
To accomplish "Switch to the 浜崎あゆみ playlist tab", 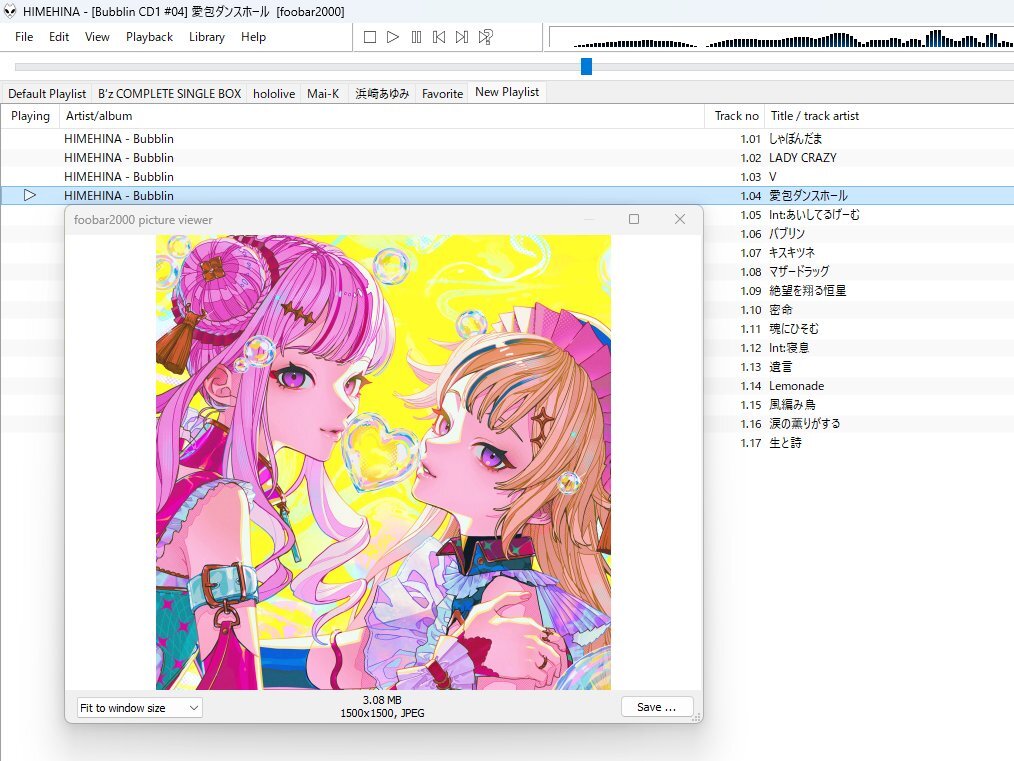I will point(382,94).
